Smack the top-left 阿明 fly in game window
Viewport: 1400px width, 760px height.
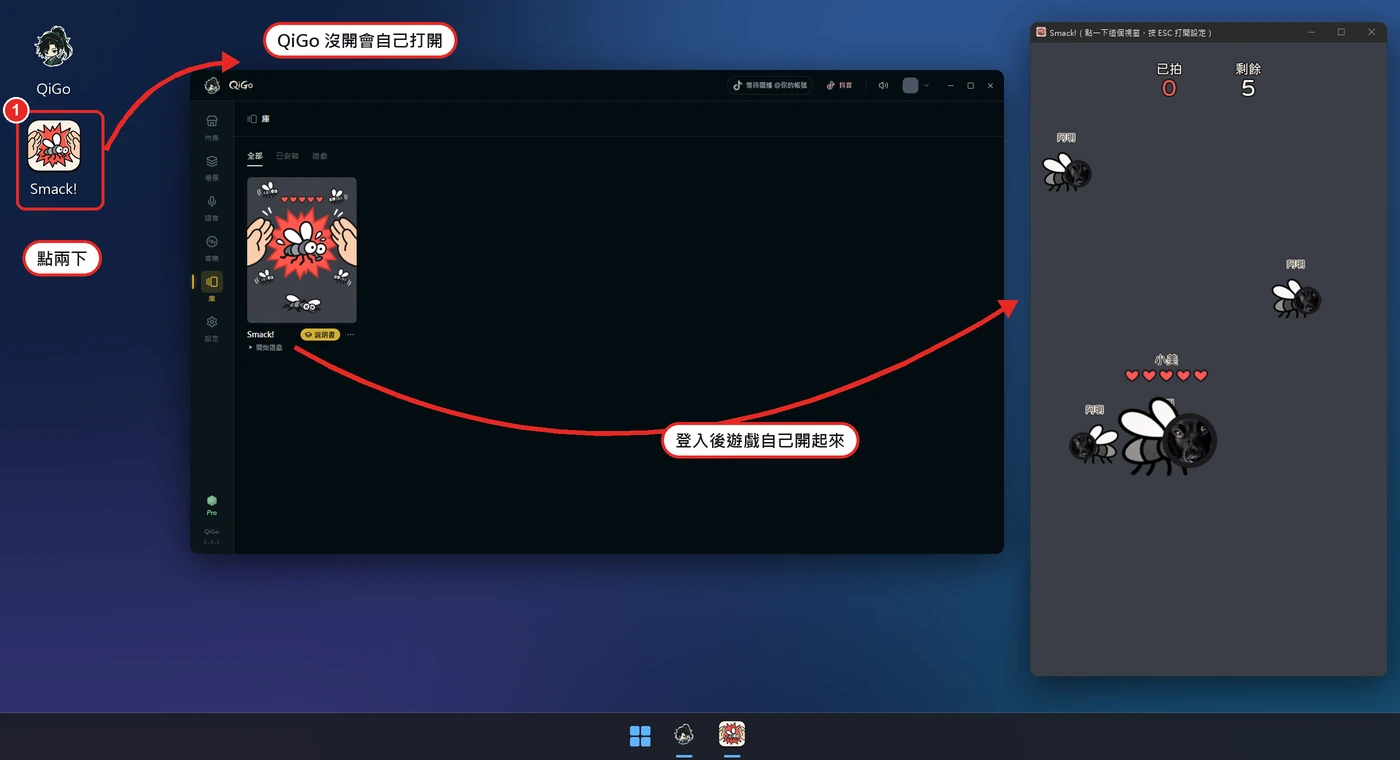click(x=1067, y=172)
